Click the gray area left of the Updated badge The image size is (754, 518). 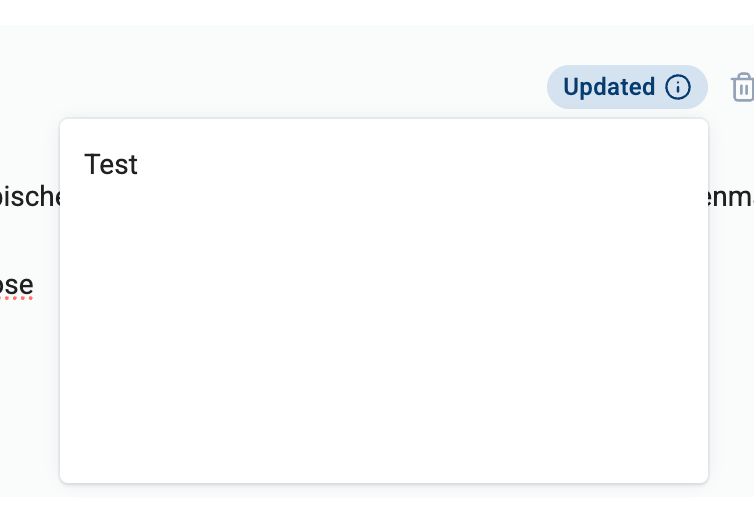pos(300,87)
